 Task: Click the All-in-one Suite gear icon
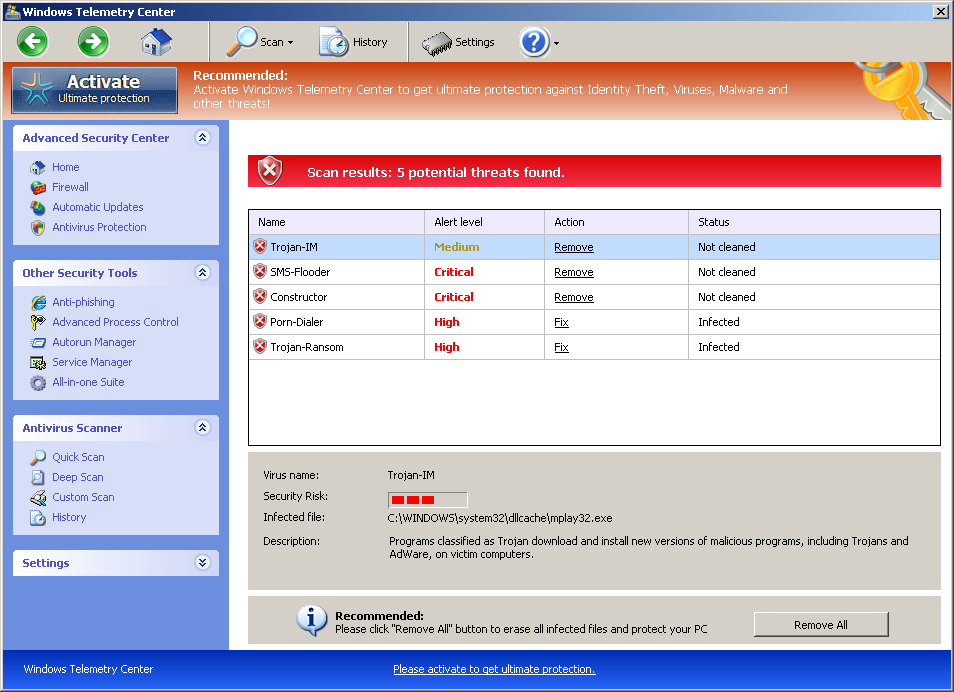[x=38, y=383]
